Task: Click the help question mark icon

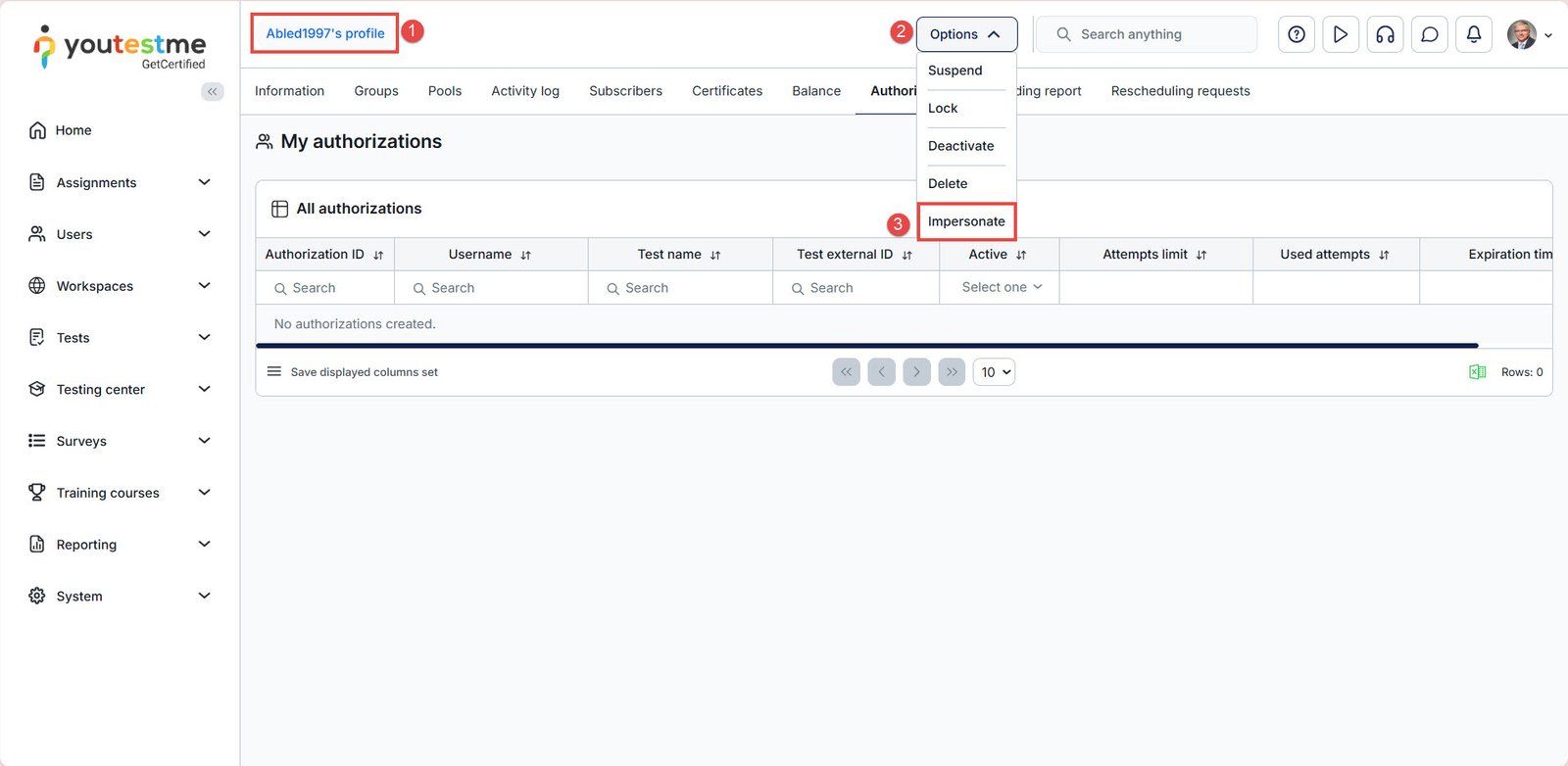Action: (x=1296, y=34)
